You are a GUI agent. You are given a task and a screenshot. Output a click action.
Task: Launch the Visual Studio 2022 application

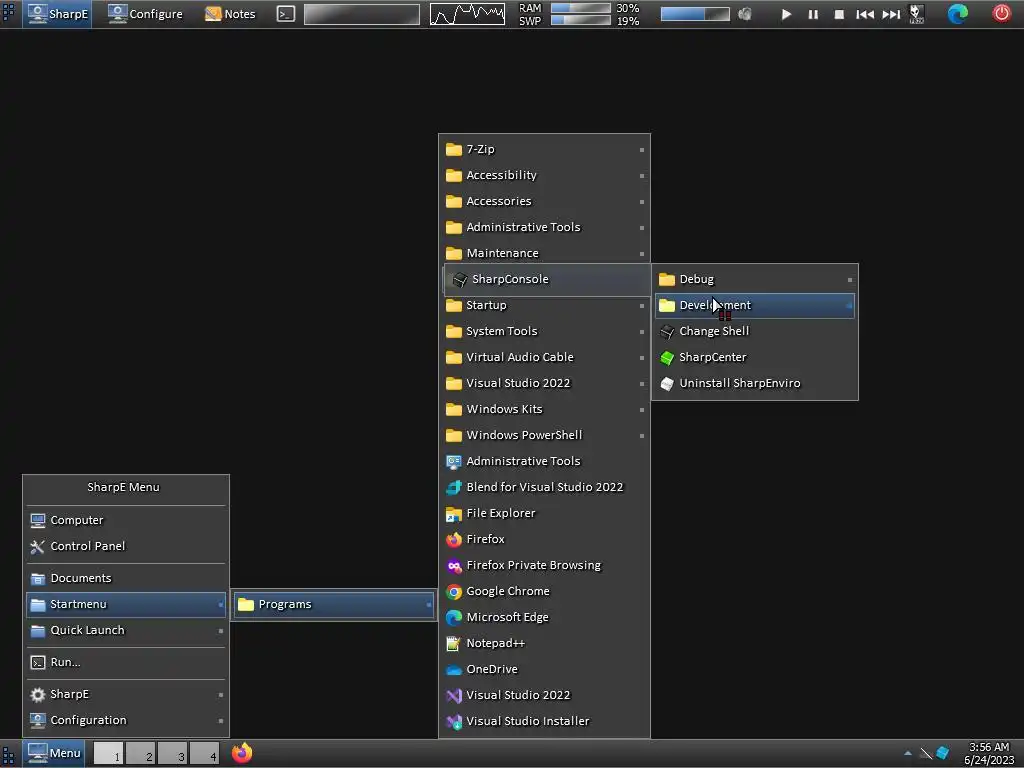coord(545,696)
